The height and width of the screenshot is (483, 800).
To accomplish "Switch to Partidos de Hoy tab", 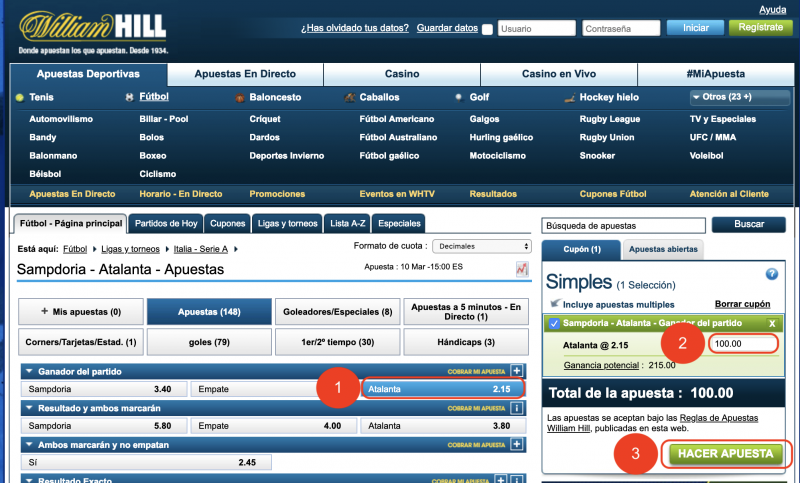I will click(166, 223).
